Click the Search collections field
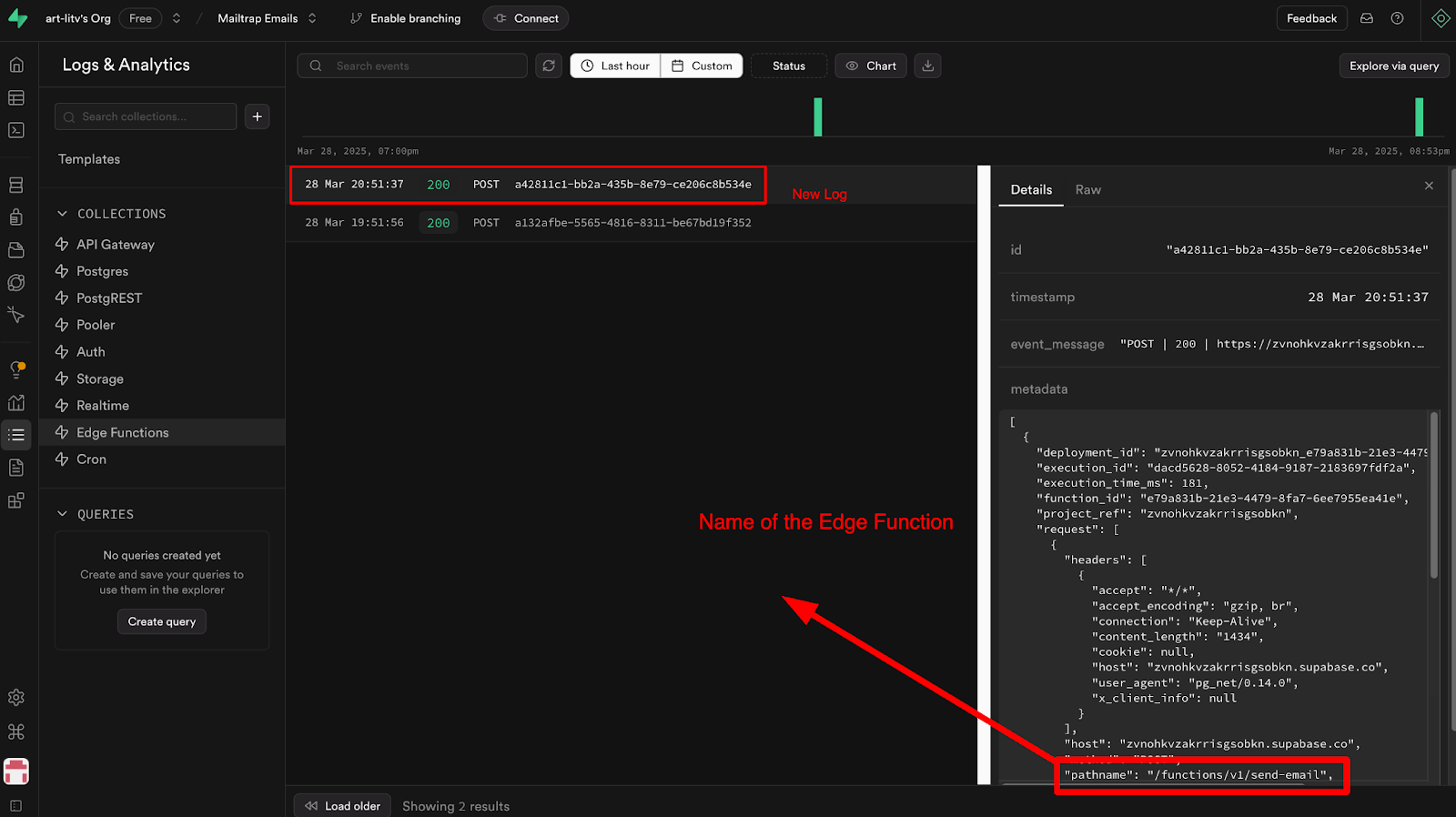Viewport: 1456px width, 817px height. click(x=146, y=116)
